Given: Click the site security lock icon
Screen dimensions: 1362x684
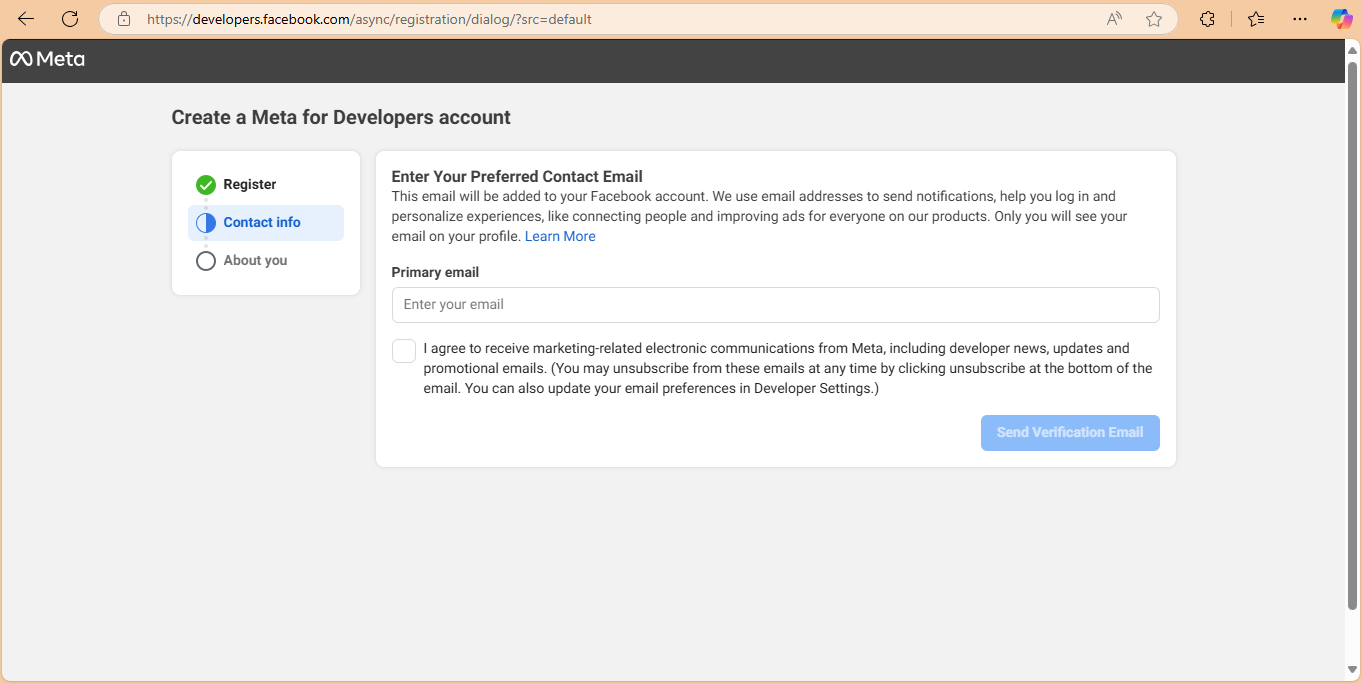Looking at the screenshot, I should (x=123, y=18).
